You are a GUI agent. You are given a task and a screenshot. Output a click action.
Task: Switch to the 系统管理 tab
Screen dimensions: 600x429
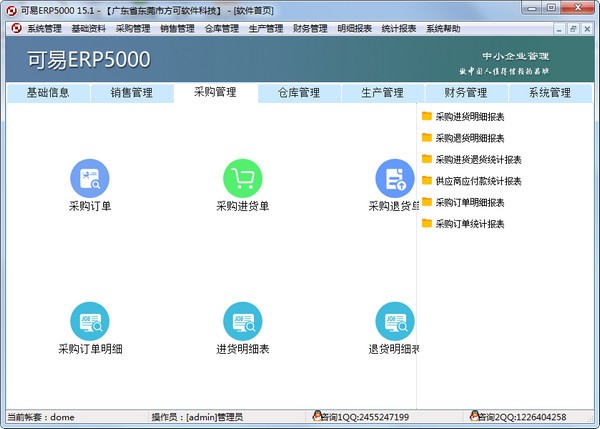550,93
